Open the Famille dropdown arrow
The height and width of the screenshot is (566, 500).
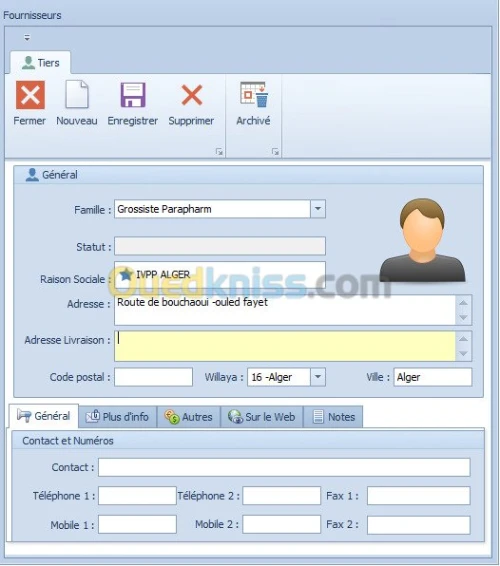(318, 209)
